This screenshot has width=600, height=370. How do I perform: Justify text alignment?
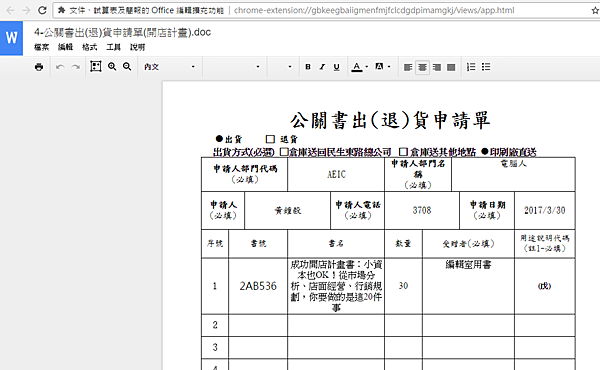[x=451, y=67]
